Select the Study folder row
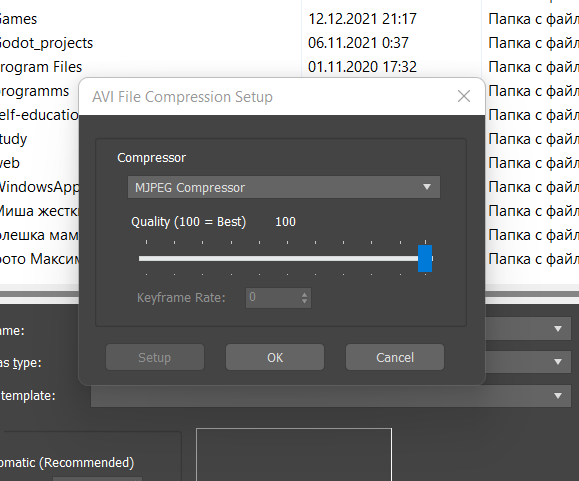 (13, 139)
